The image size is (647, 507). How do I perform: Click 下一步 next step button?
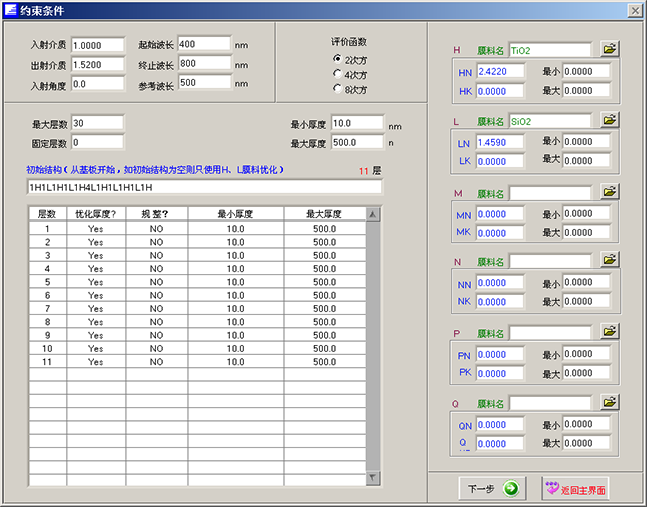click(x=492, y=488)
